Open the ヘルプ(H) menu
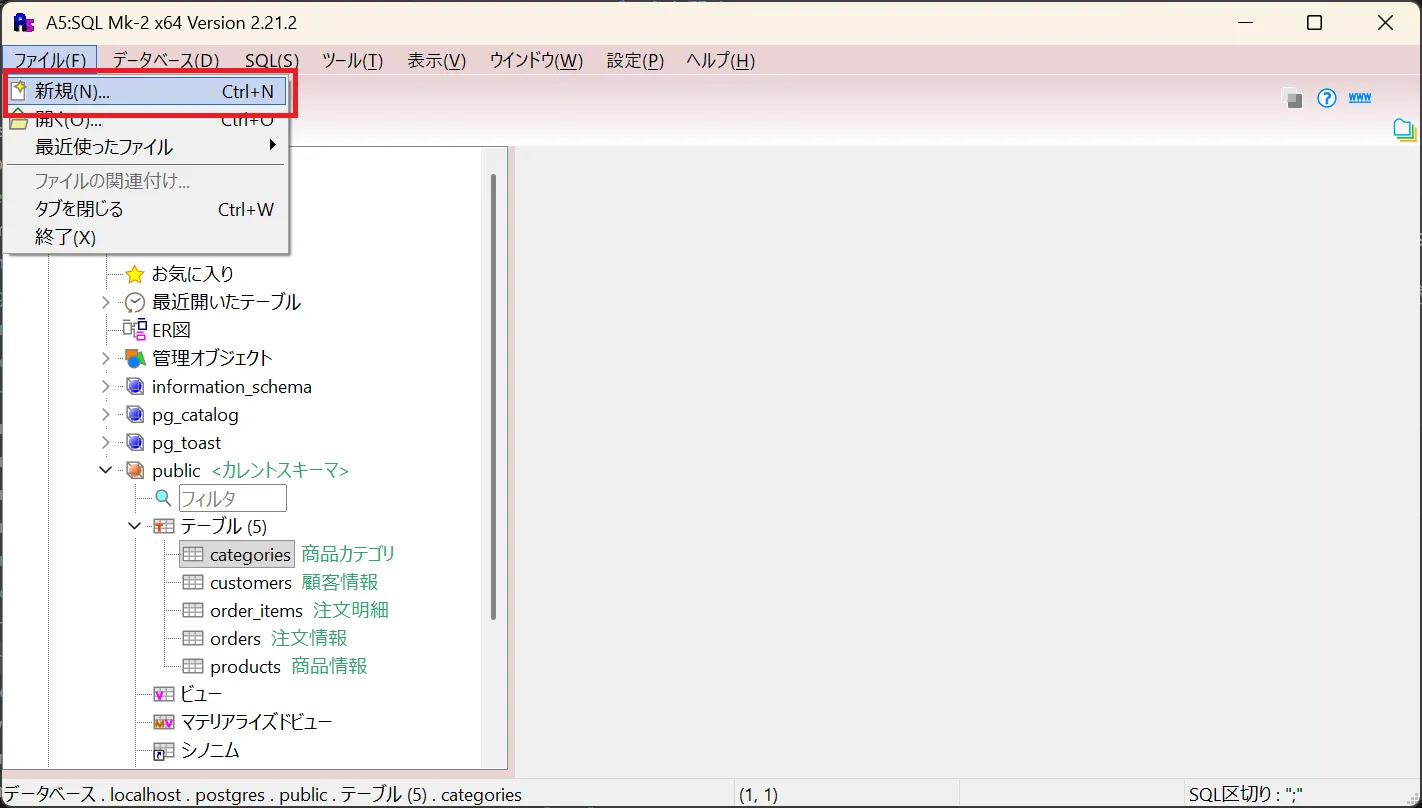Image resolution: width=1422 pixels, height=808 pixels. (x=720, y=60)
